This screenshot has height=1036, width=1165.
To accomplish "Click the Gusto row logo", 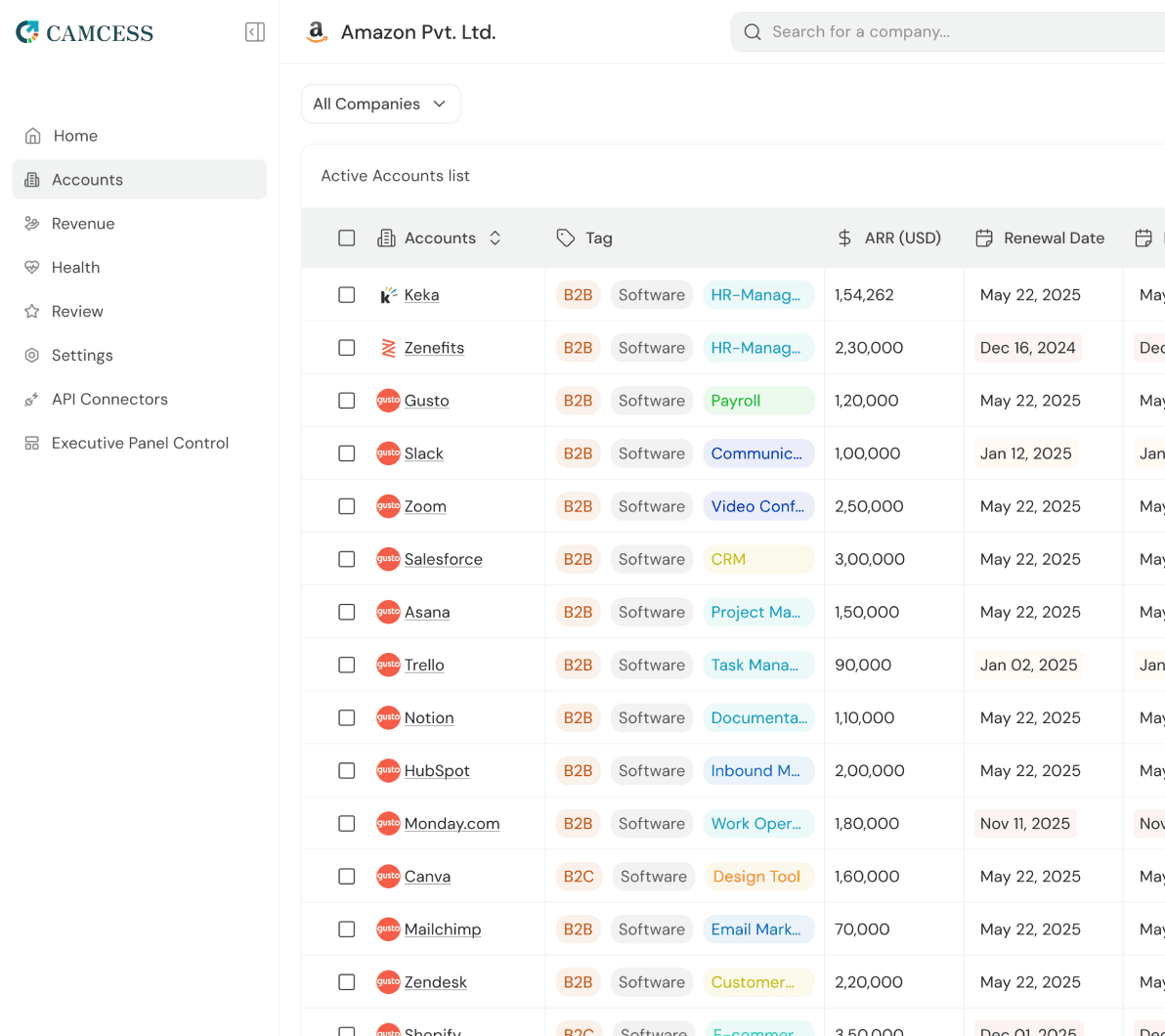I will click(388, 401).
